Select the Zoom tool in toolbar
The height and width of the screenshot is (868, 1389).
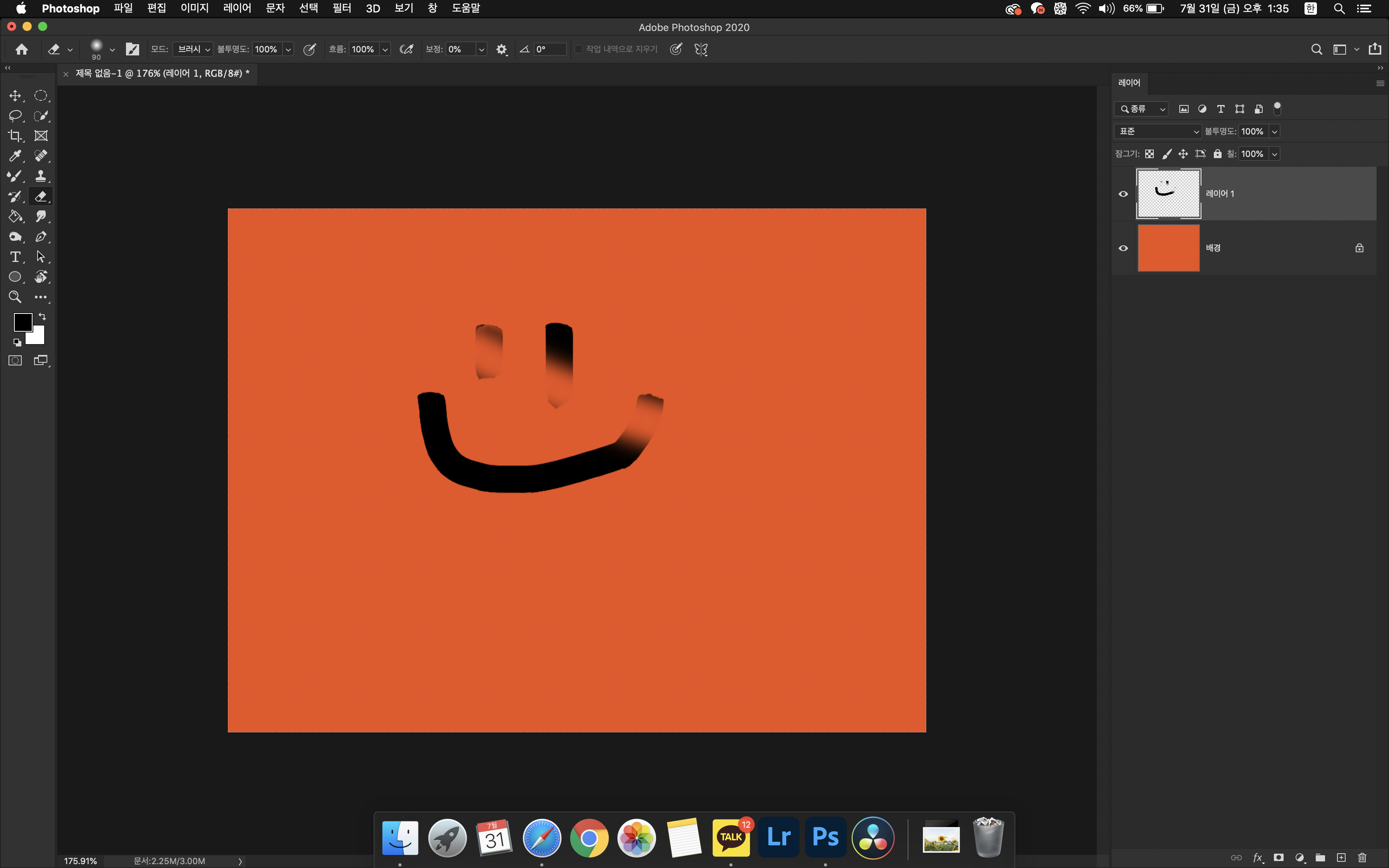click(15, 297)
